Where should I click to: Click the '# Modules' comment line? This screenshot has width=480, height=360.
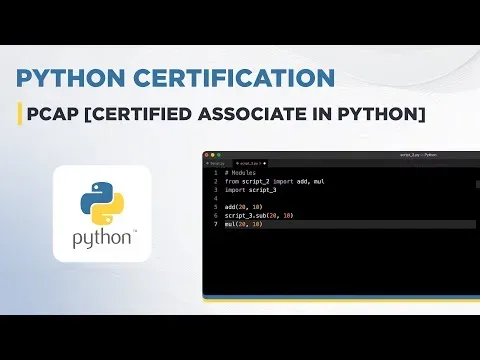pos(240,173)
